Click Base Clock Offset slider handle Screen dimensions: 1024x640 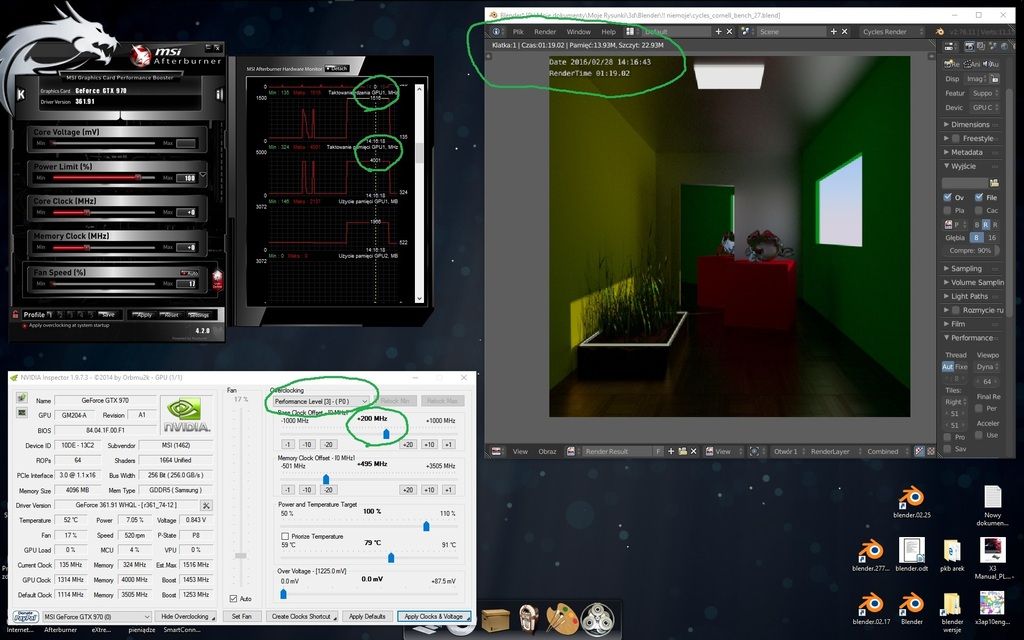(386, 434)
